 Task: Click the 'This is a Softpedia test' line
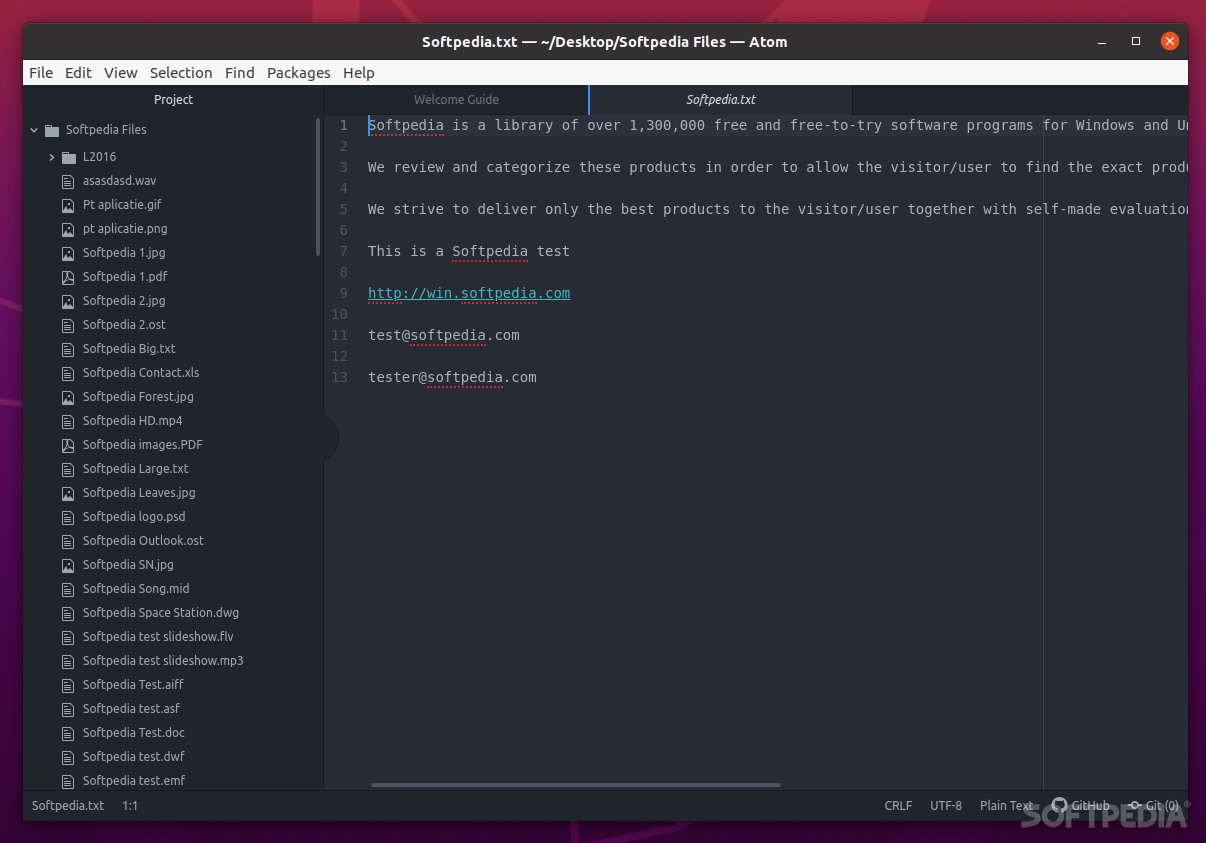(469, 251)
